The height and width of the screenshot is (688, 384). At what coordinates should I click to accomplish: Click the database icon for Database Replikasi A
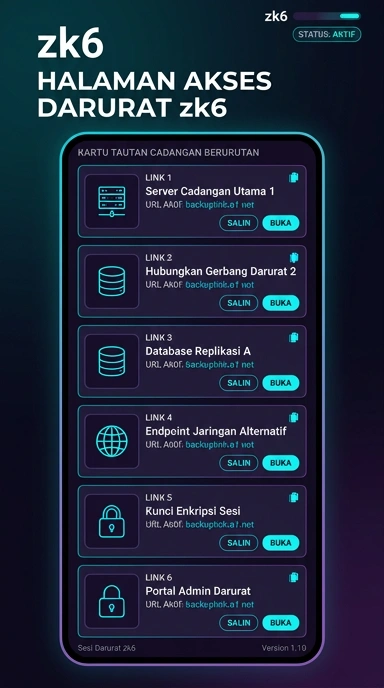click(111, 361)
